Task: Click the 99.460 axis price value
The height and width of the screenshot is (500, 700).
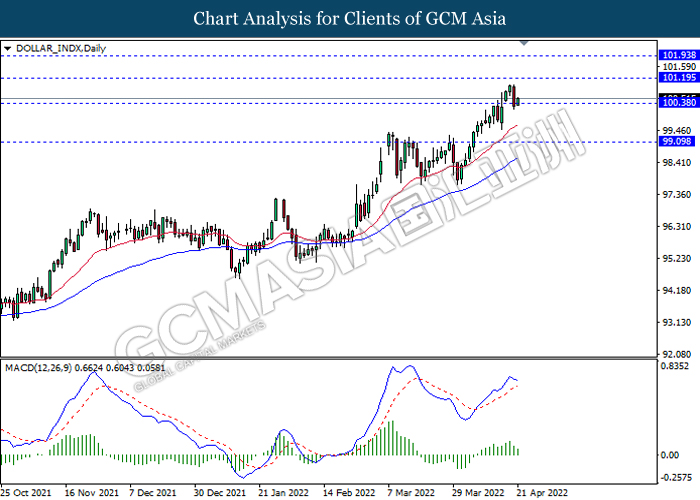Action: click(x=676, y=130)
